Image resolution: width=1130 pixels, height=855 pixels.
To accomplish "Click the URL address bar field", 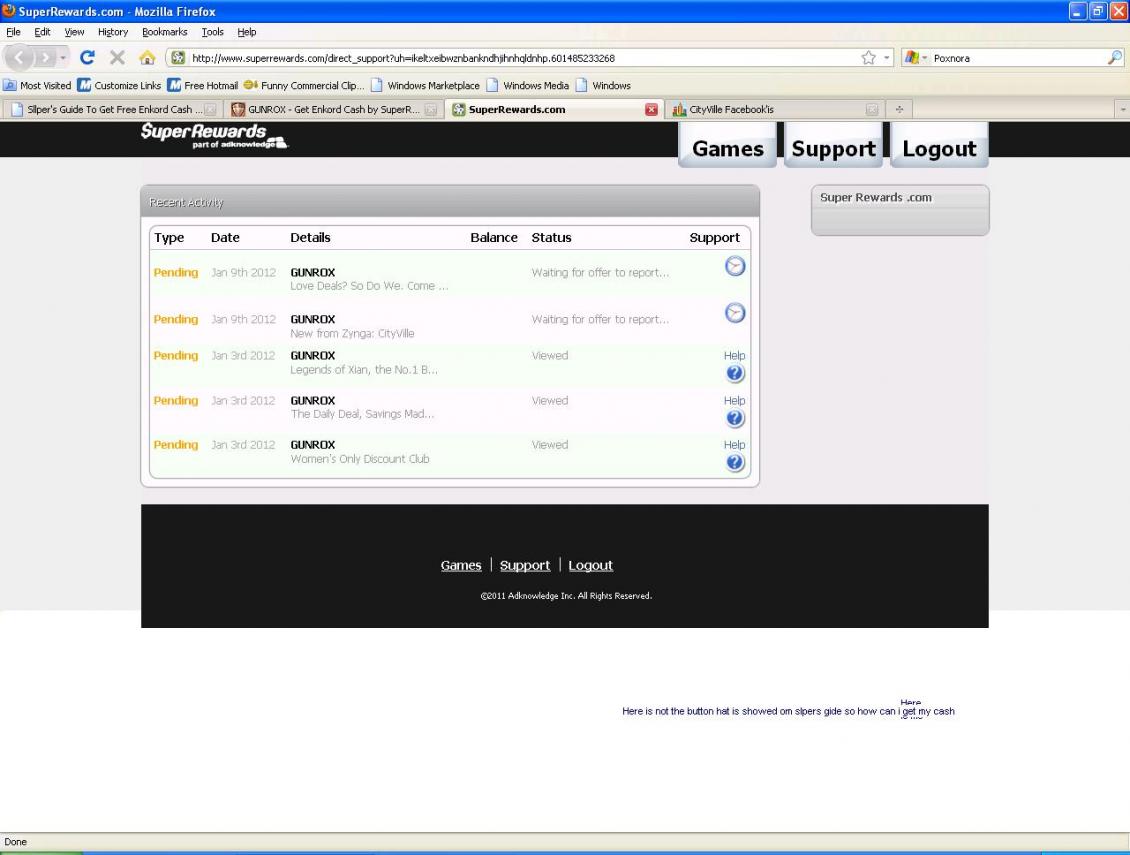I will click(500, 58).
